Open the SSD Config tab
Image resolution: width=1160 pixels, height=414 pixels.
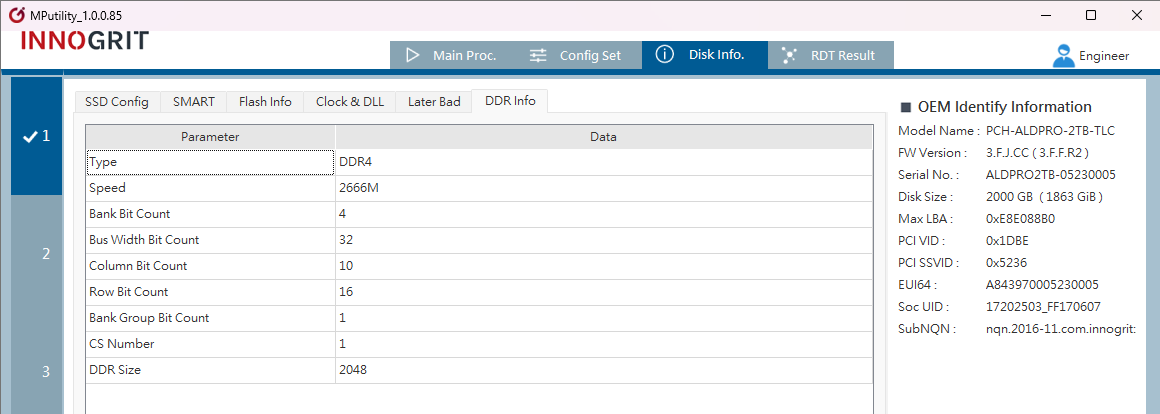116,101
